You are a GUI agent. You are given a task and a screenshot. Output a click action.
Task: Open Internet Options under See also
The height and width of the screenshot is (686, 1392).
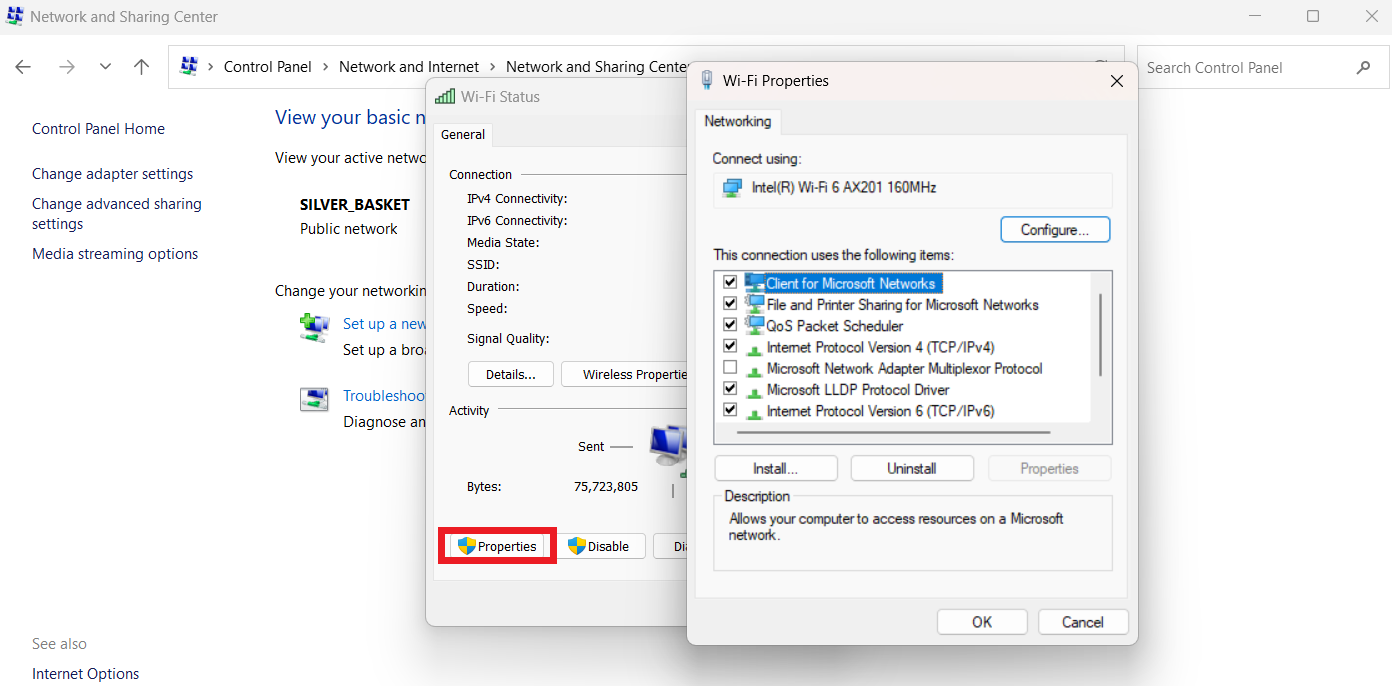86,674
